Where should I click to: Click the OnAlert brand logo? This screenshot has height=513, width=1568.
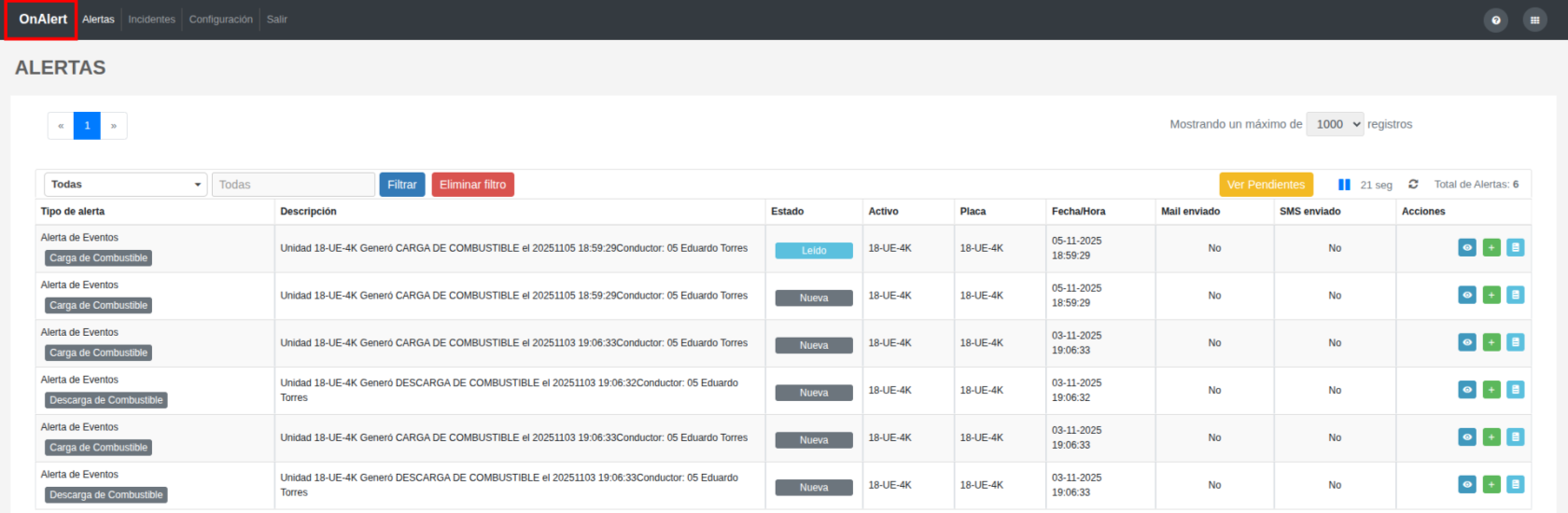(43, 20)
